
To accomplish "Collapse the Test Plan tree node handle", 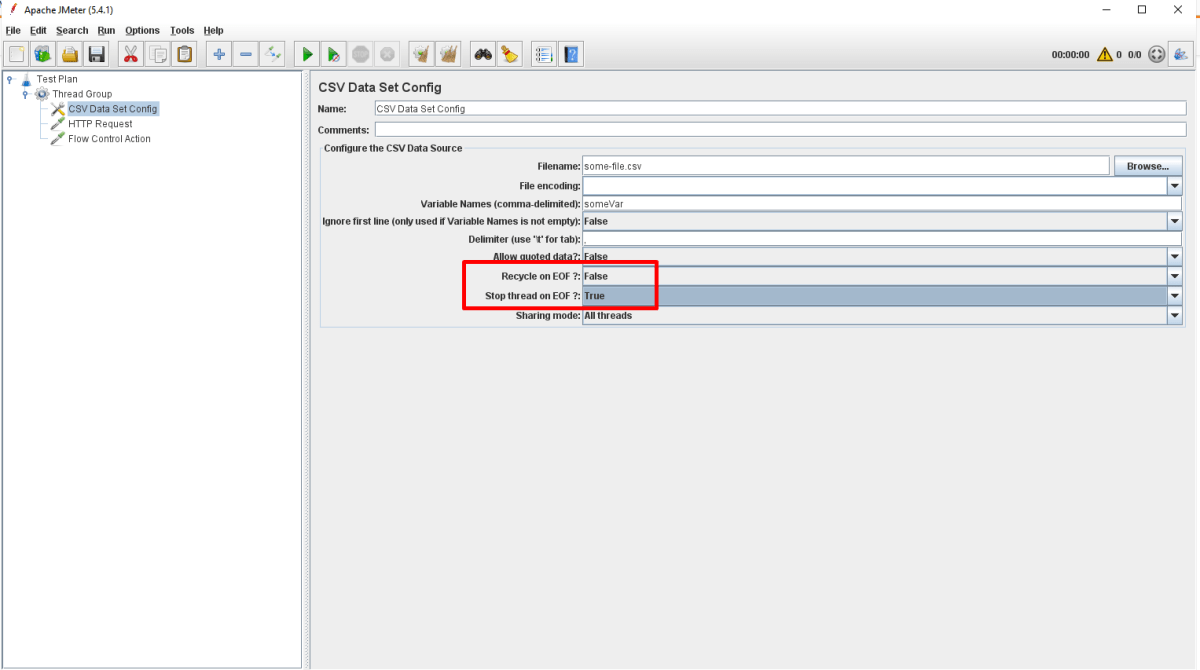I will coord(9,79).
